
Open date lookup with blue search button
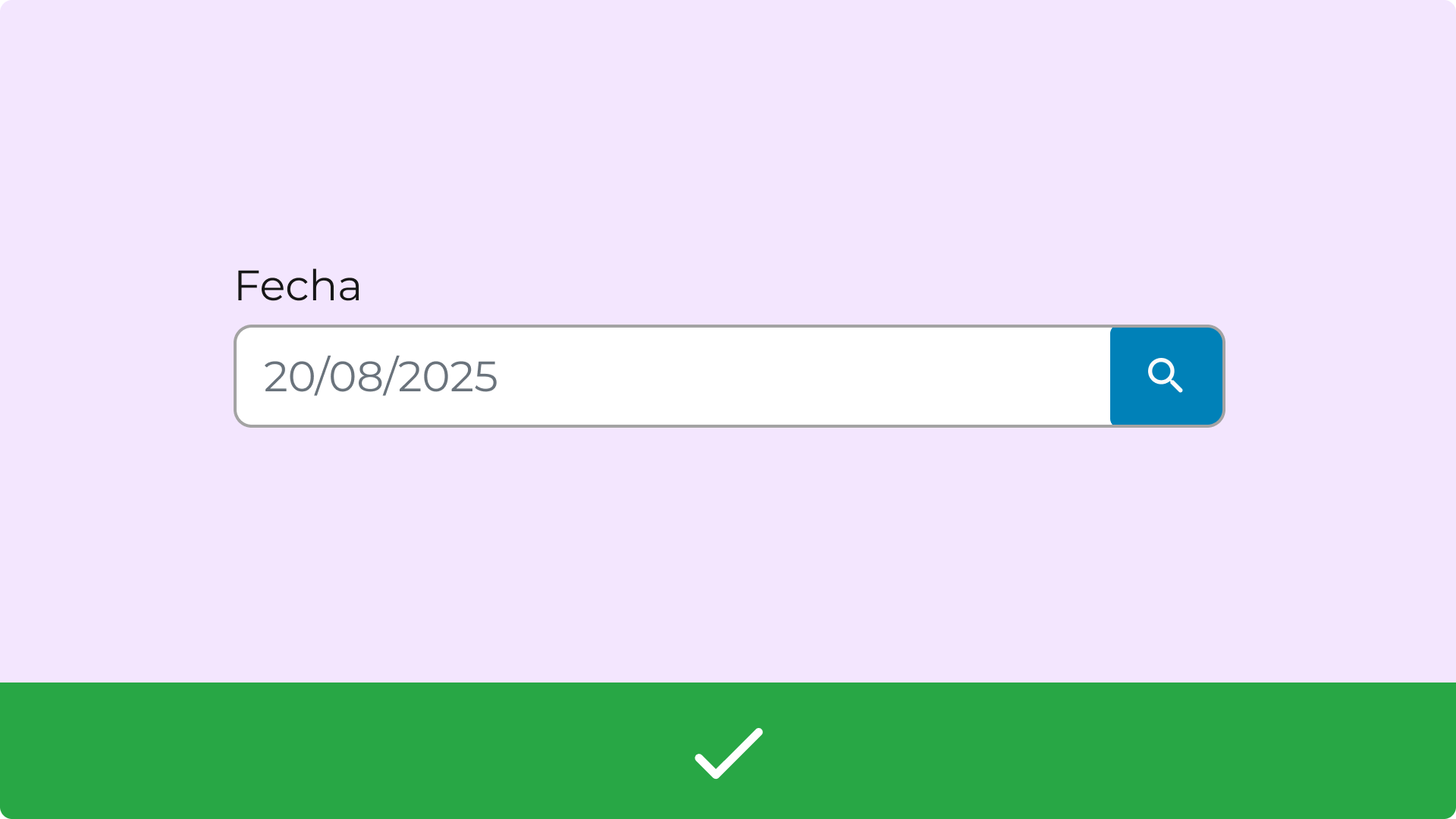pyautogui.click(x=1166, y=376)
